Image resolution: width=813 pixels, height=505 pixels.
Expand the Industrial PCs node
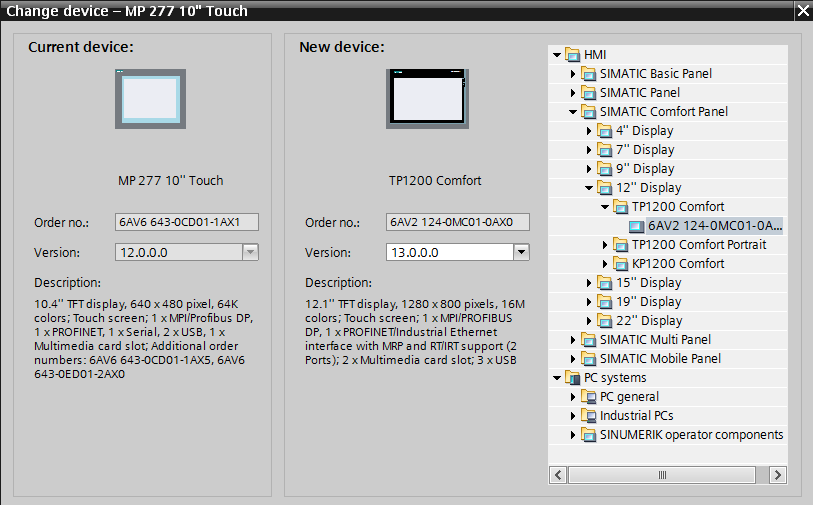click(573, 416)
